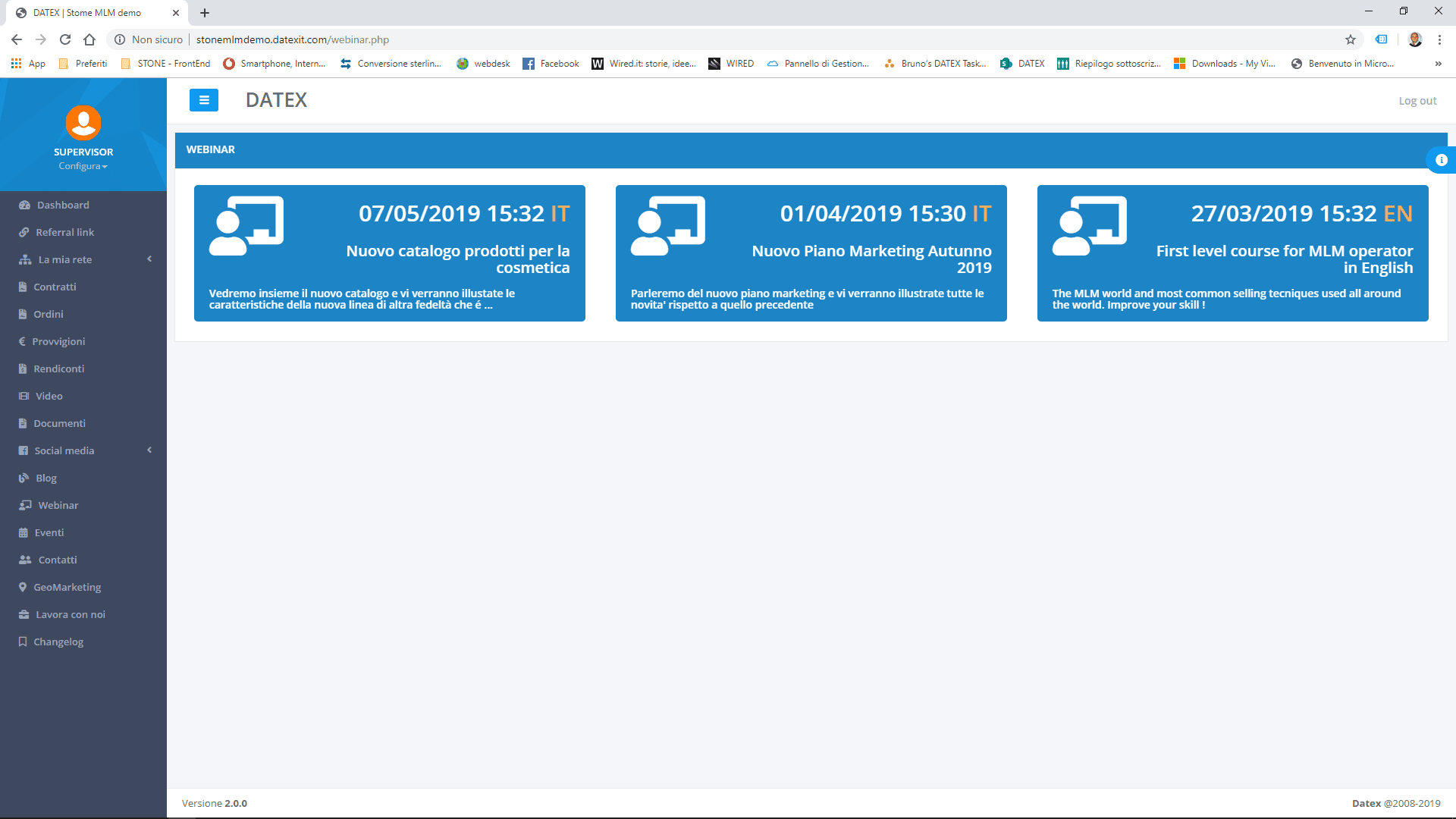Click the Chrome profile avatar
1456x819 pixels.
[1415, 39]
